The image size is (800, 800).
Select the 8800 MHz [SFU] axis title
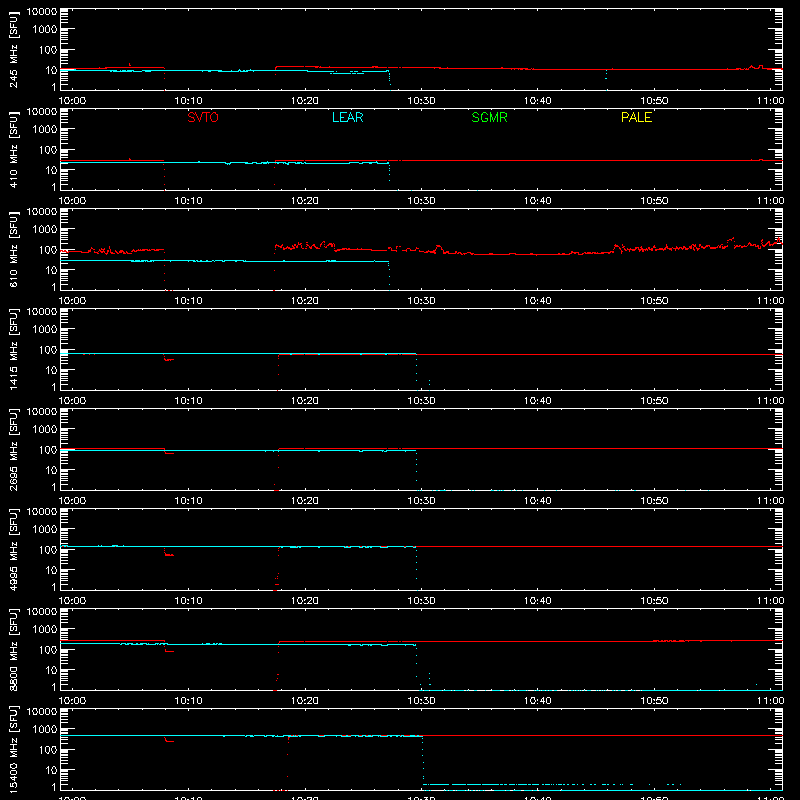coord(14,649)
